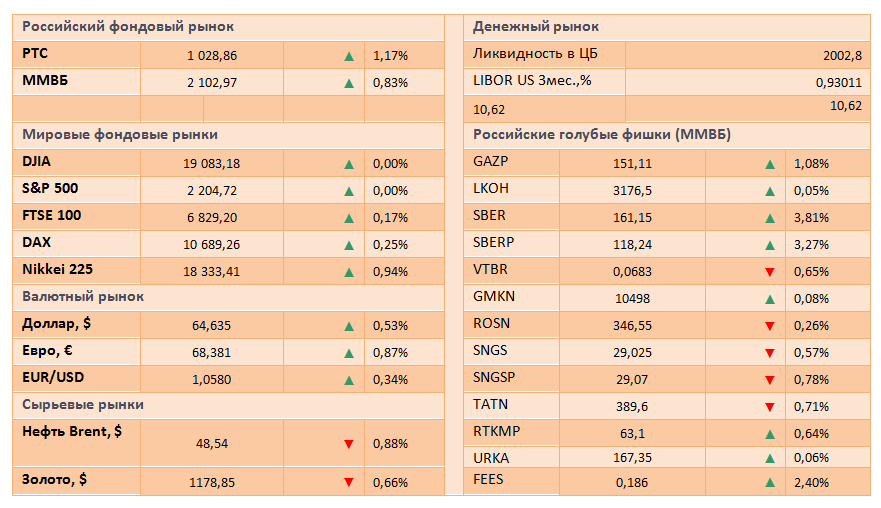Select the ММВБ value 2 102,97 cell
Screen dimensions: 881x508
[x=212, y=83]
